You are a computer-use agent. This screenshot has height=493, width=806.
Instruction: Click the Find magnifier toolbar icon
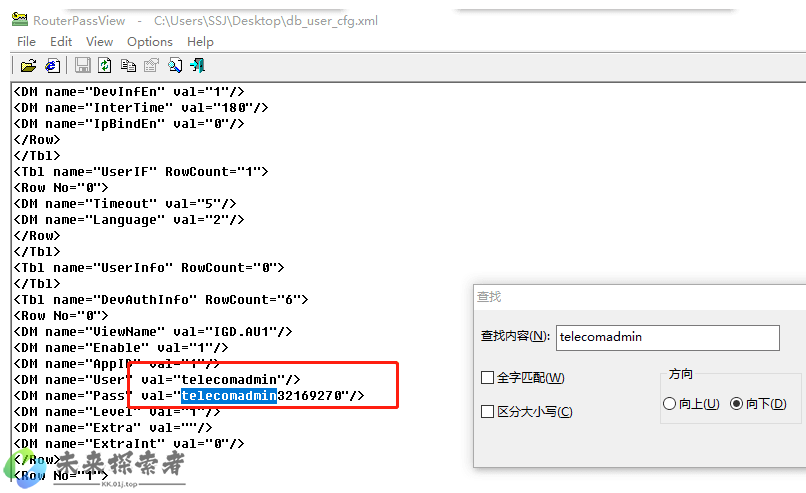click(x=175, y=66)
